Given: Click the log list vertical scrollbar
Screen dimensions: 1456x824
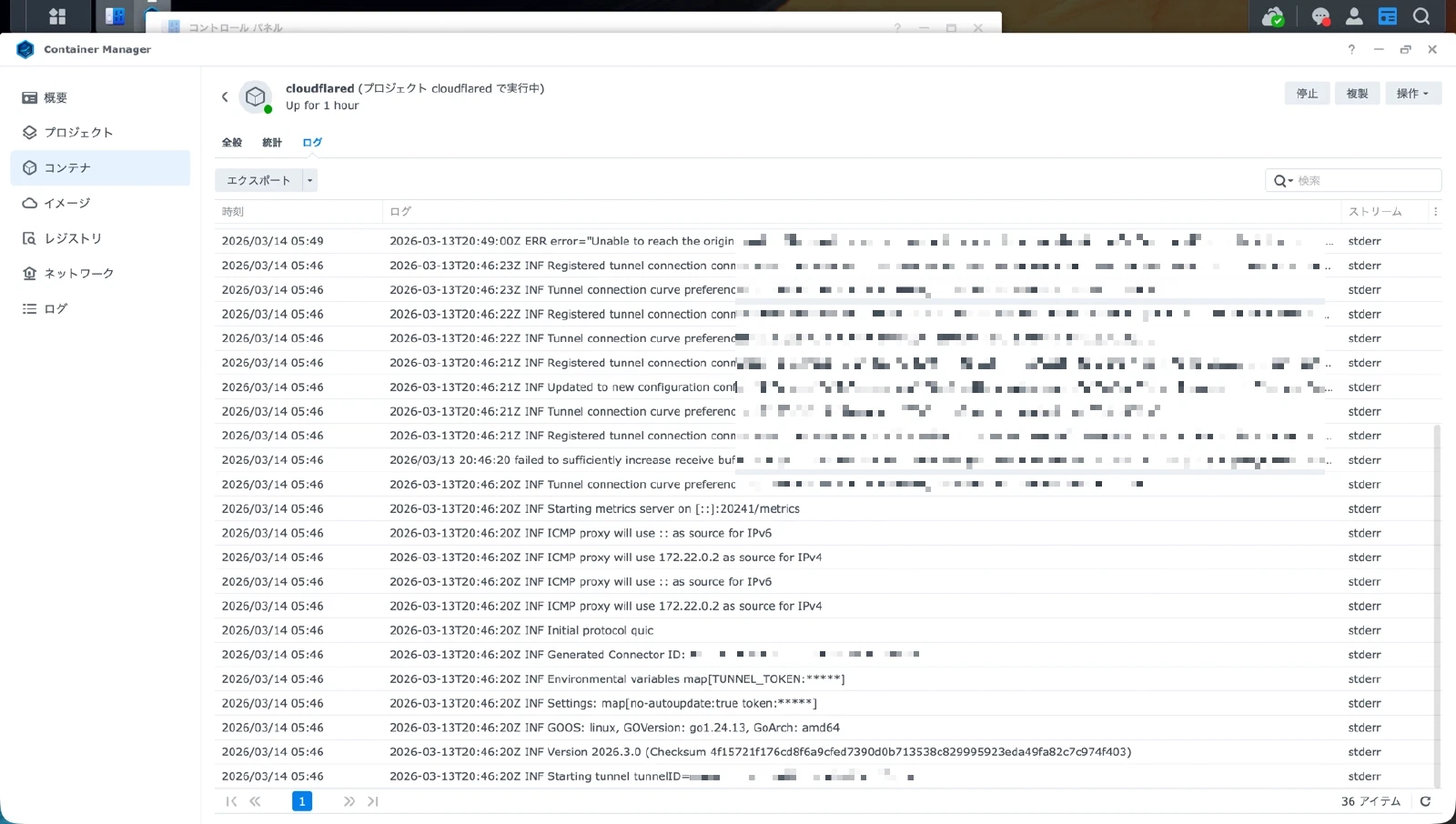Looking at the screenshot, I should point(1437,605).
